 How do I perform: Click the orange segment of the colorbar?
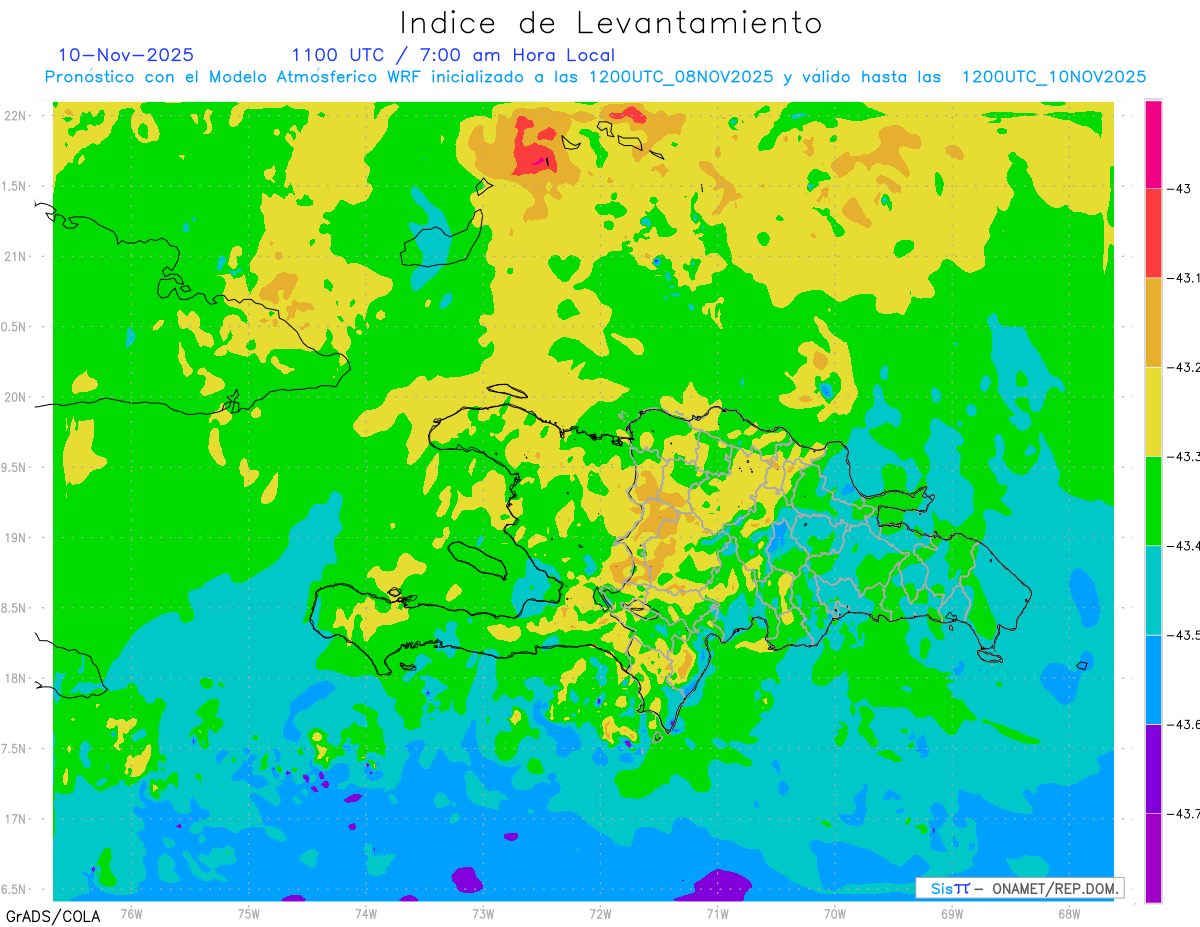click(x=1153, y=322)
